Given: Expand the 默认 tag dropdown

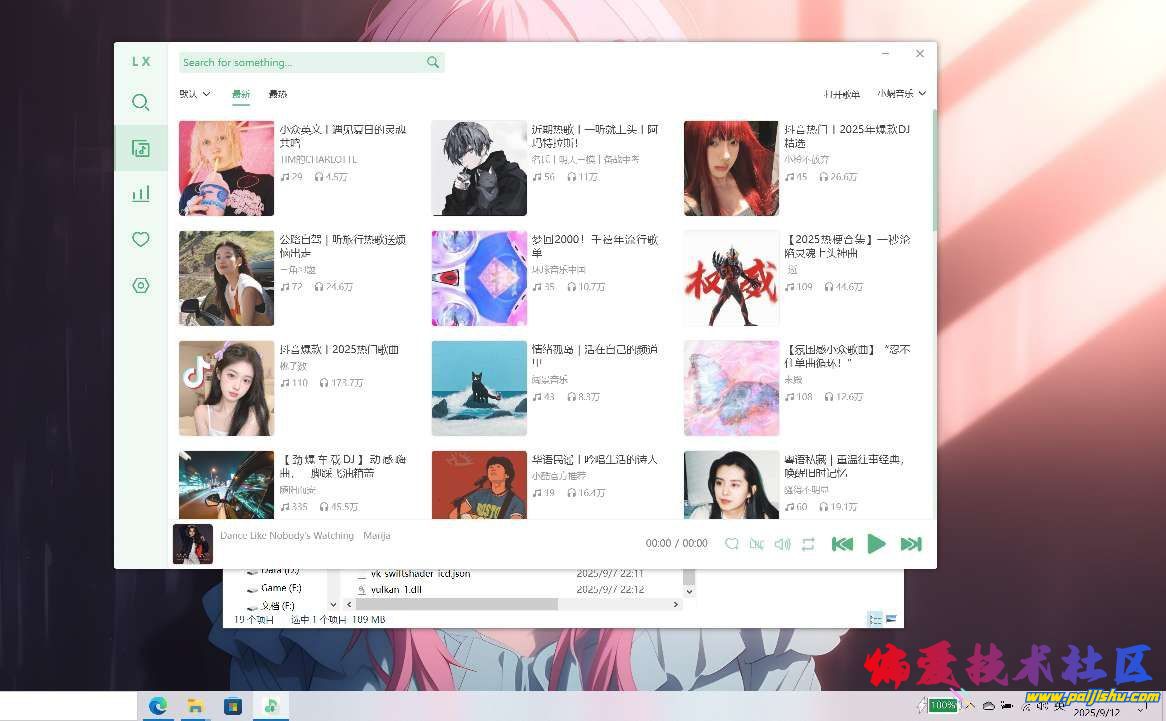Looking at the screenshot, I should pyautogui.click(x=195, y=94).
